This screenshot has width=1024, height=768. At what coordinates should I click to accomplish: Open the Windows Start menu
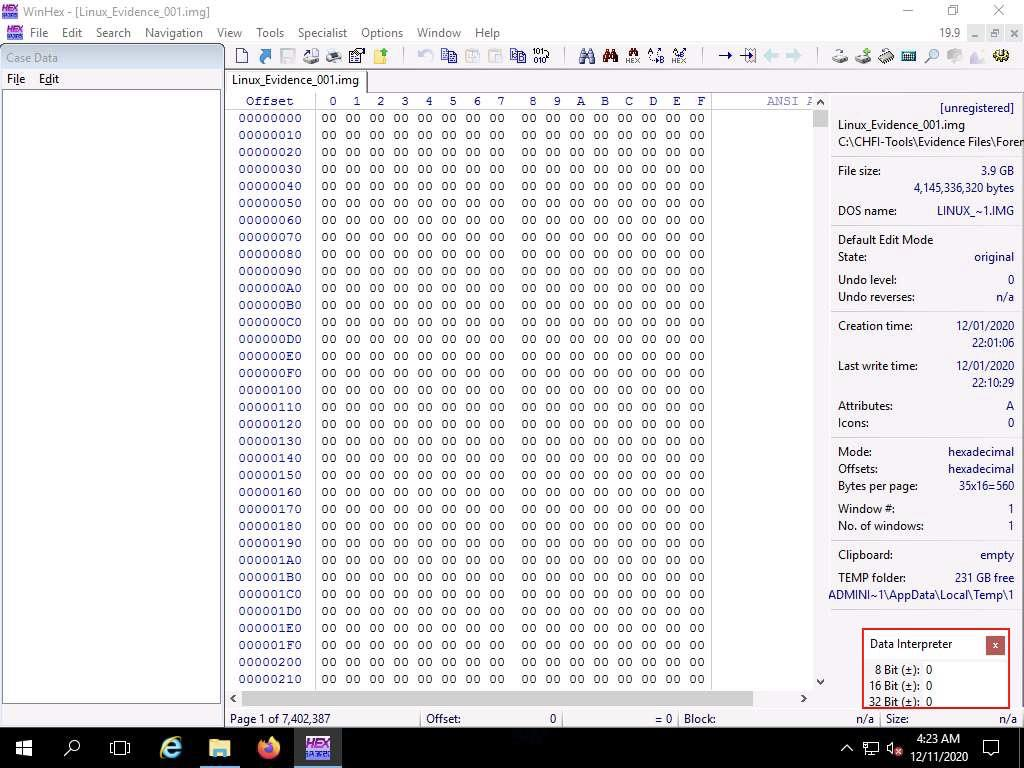pos(24,748)
